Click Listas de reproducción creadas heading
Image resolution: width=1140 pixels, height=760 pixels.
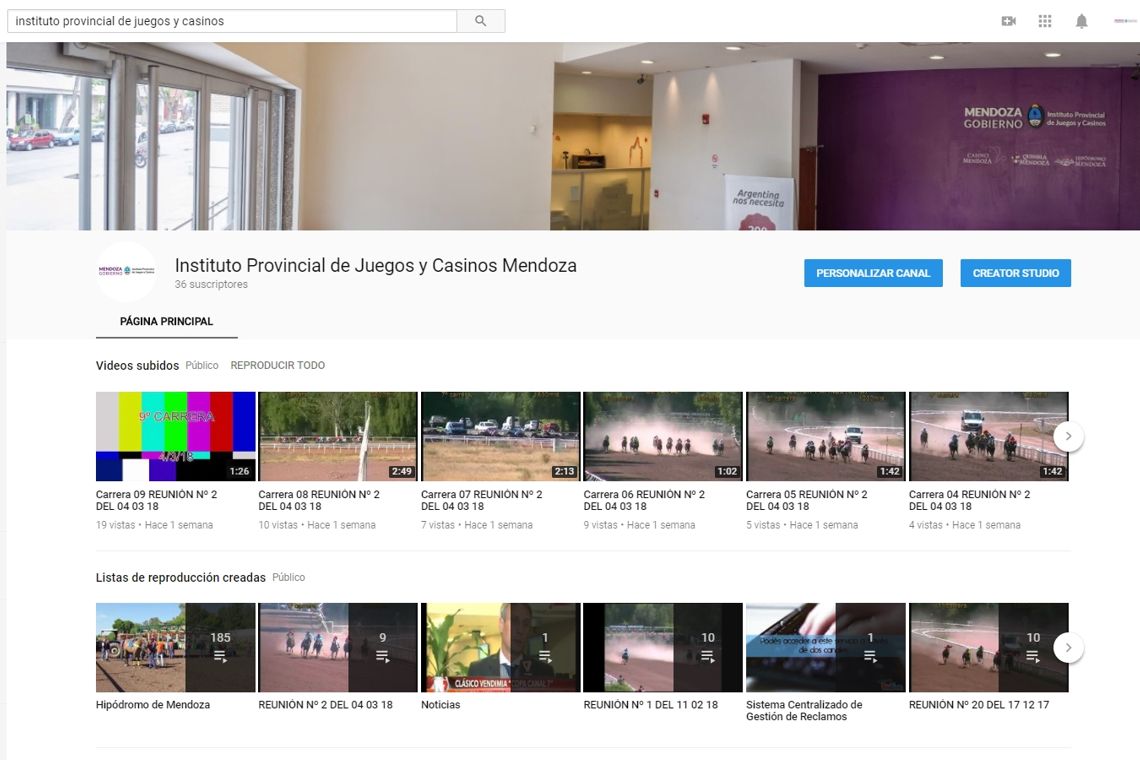click(x=181, y=577)
